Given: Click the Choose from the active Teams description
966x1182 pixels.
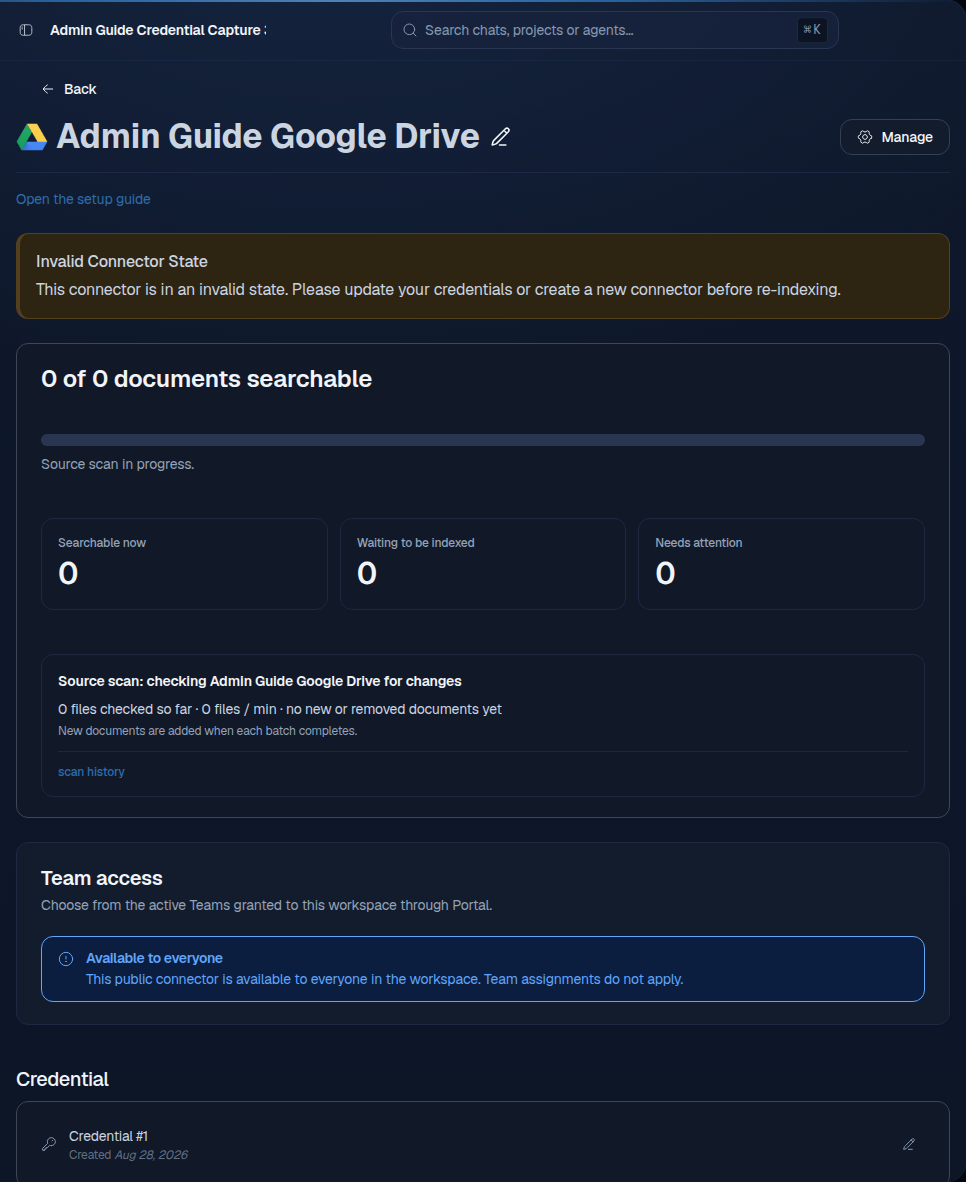Looking at the screenshot, I should (x=266, y=905).
